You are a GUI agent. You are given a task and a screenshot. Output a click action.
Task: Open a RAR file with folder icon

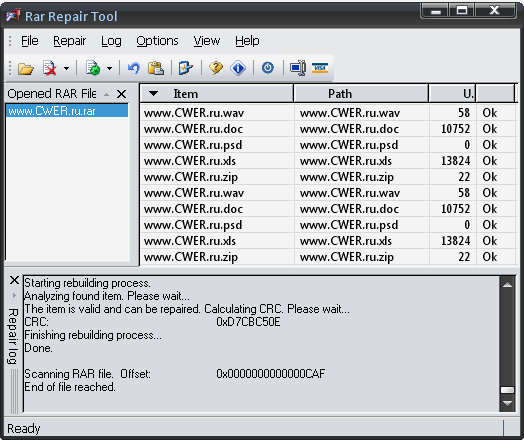point(26,68)
